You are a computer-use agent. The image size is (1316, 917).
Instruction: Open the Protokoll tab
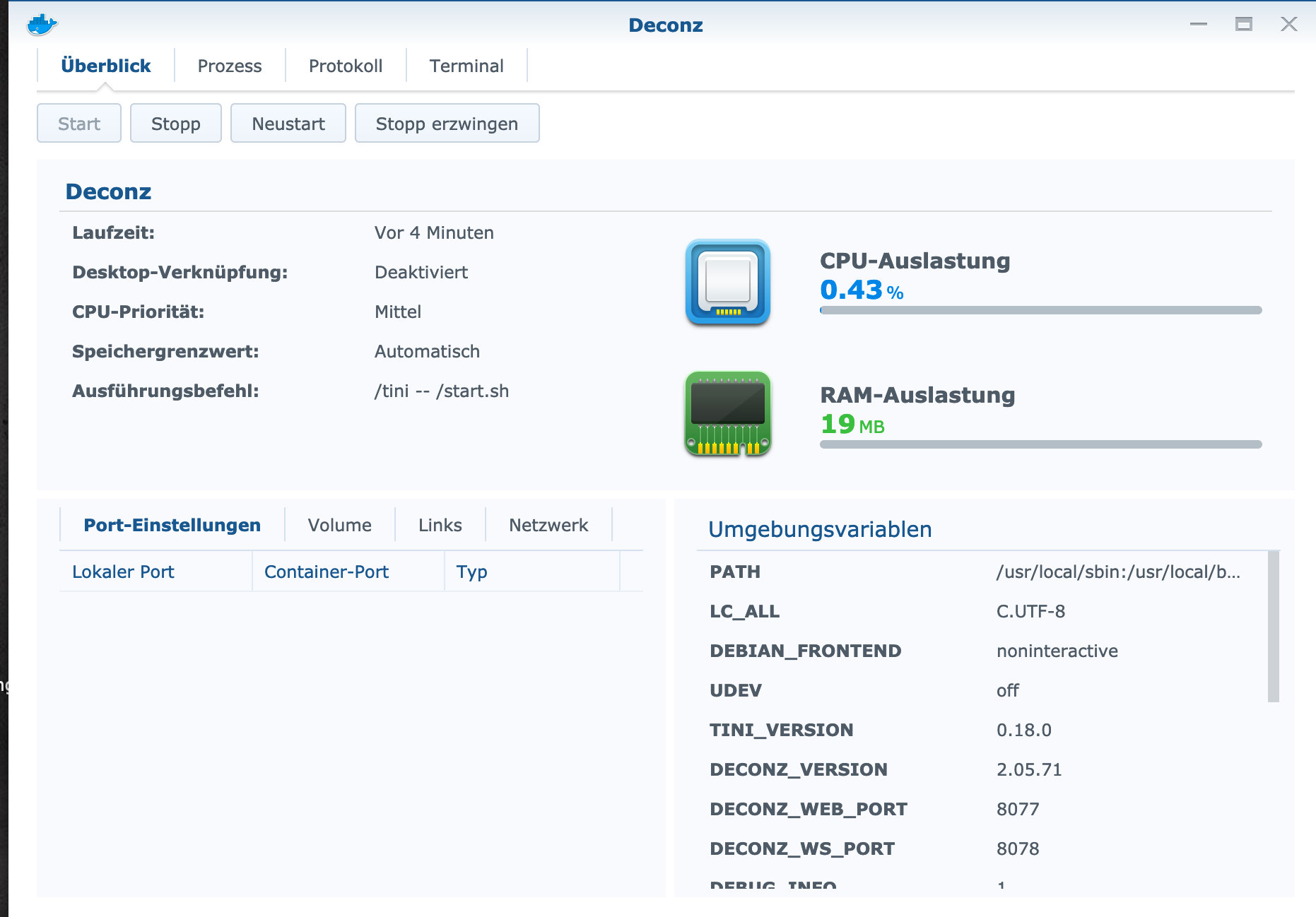pos(346,66)
